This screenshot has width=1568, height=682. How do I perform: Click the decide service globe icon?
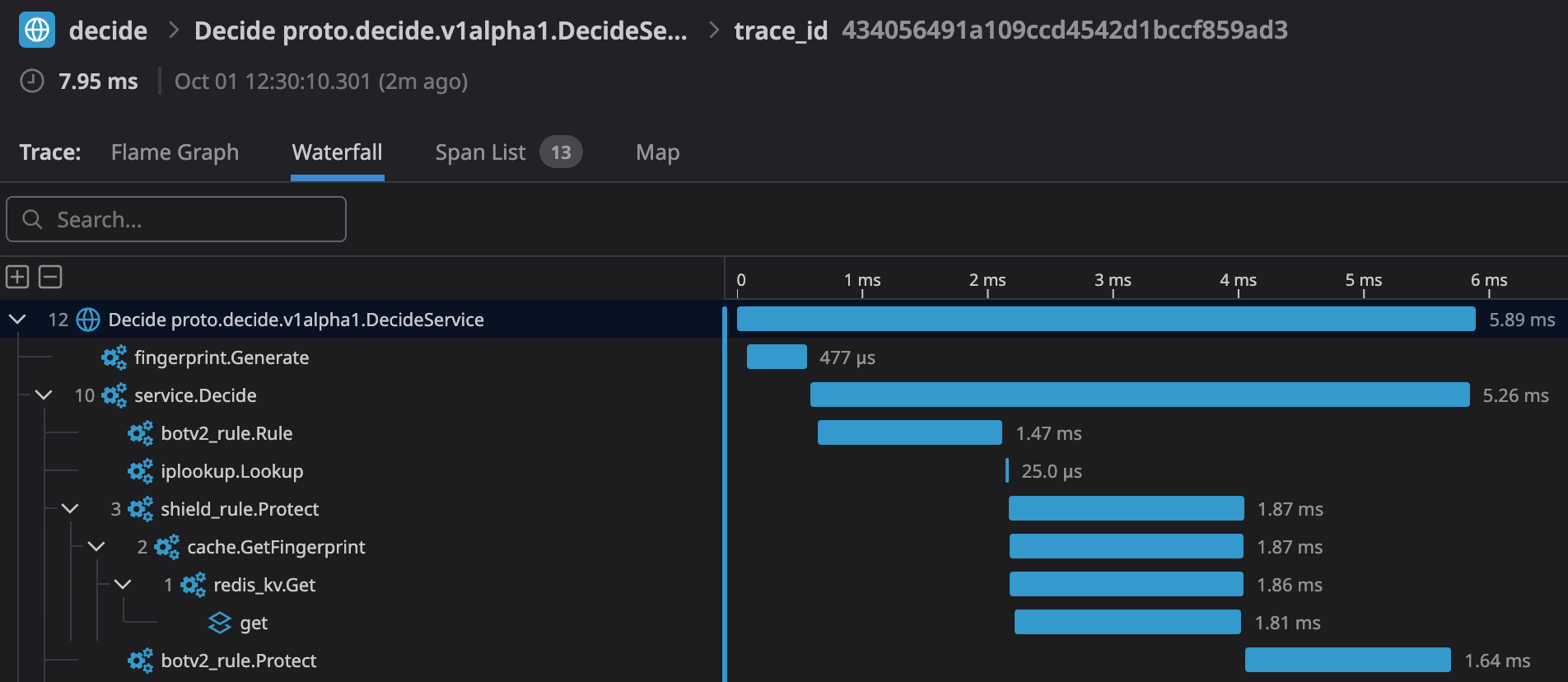pos(37,30)
